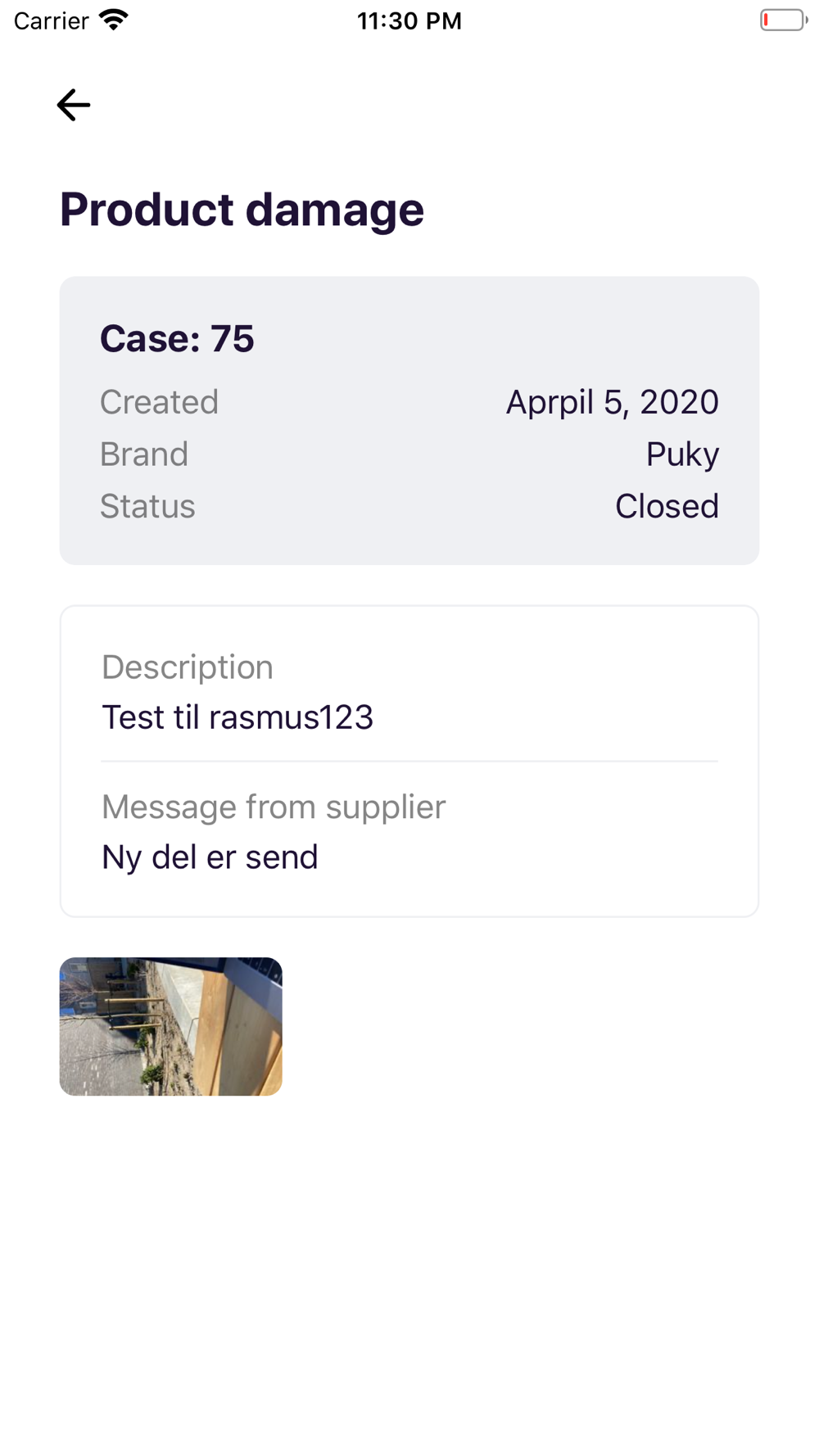The width and height of the screenshot is (819, 1456).
Task: Tap the battery indicator icon
Action: (783, 20)
